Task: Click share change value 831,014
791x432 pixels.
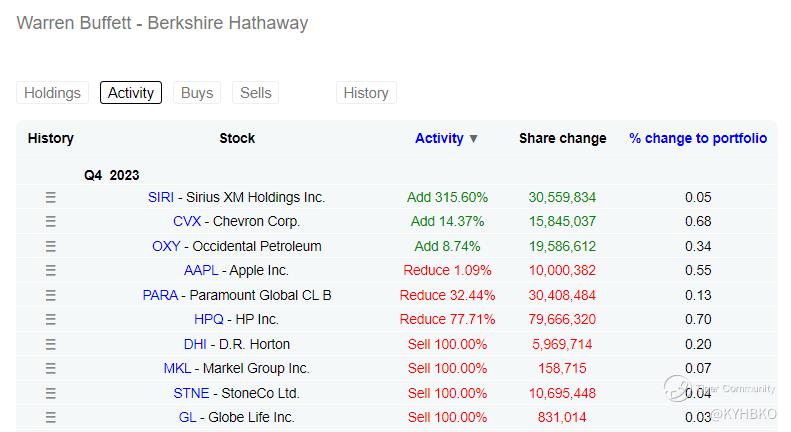Action: click(x=562, y=417)
